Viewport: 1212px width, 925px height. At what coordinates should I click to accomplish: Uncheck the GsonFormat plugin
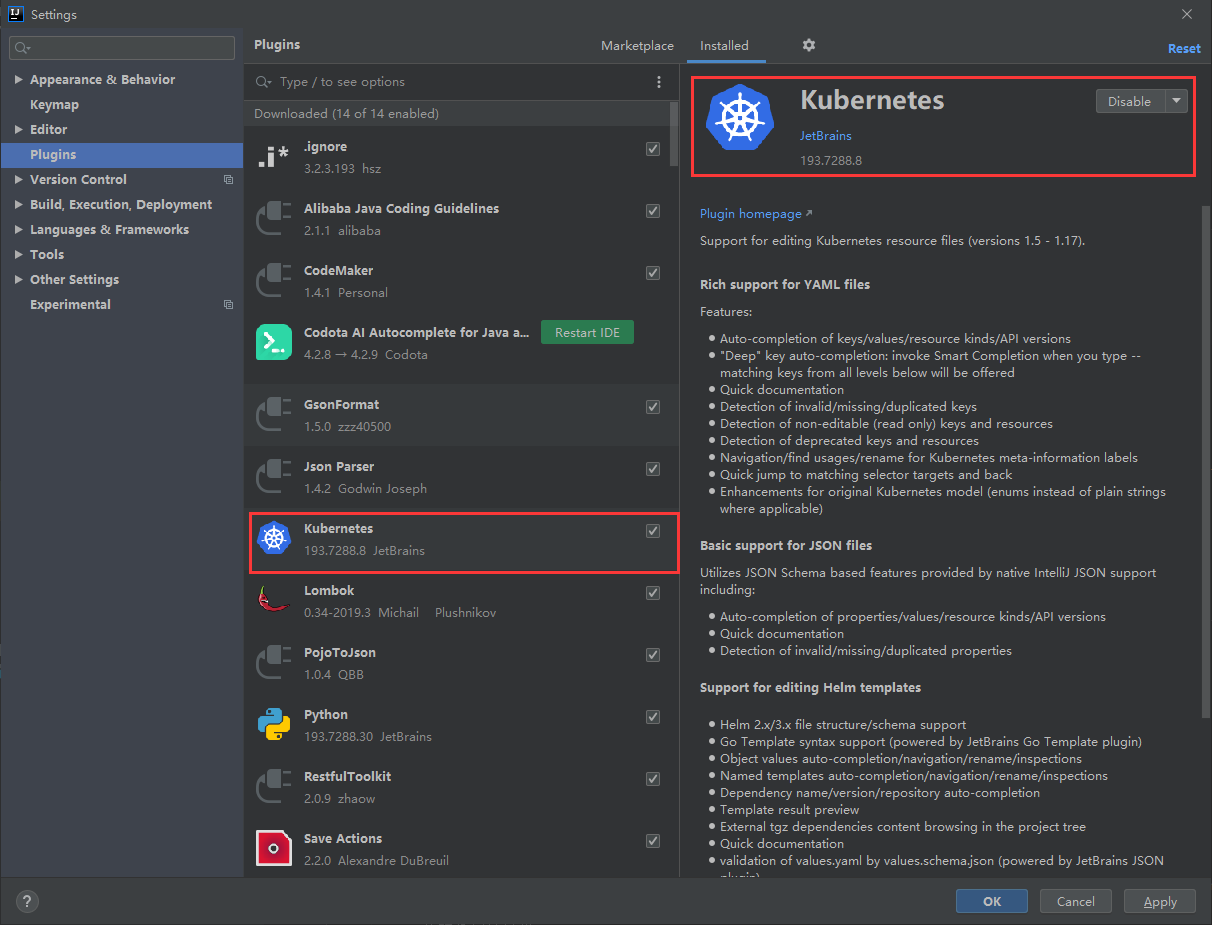point(653,407)
